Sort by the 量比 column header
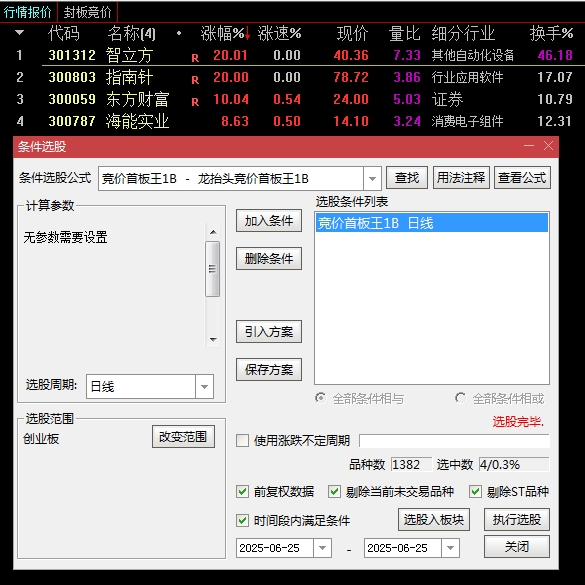This screenshot has height=585, width=585. 404,33
